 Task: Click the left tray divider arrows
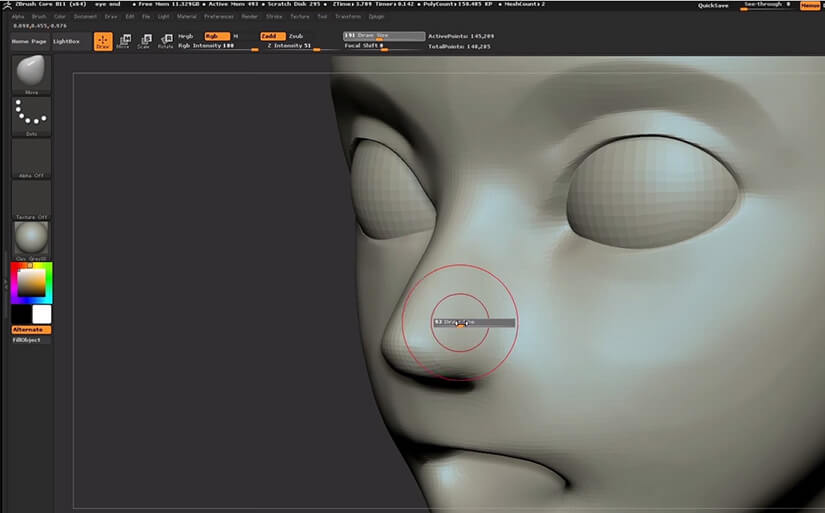[6, 284]
